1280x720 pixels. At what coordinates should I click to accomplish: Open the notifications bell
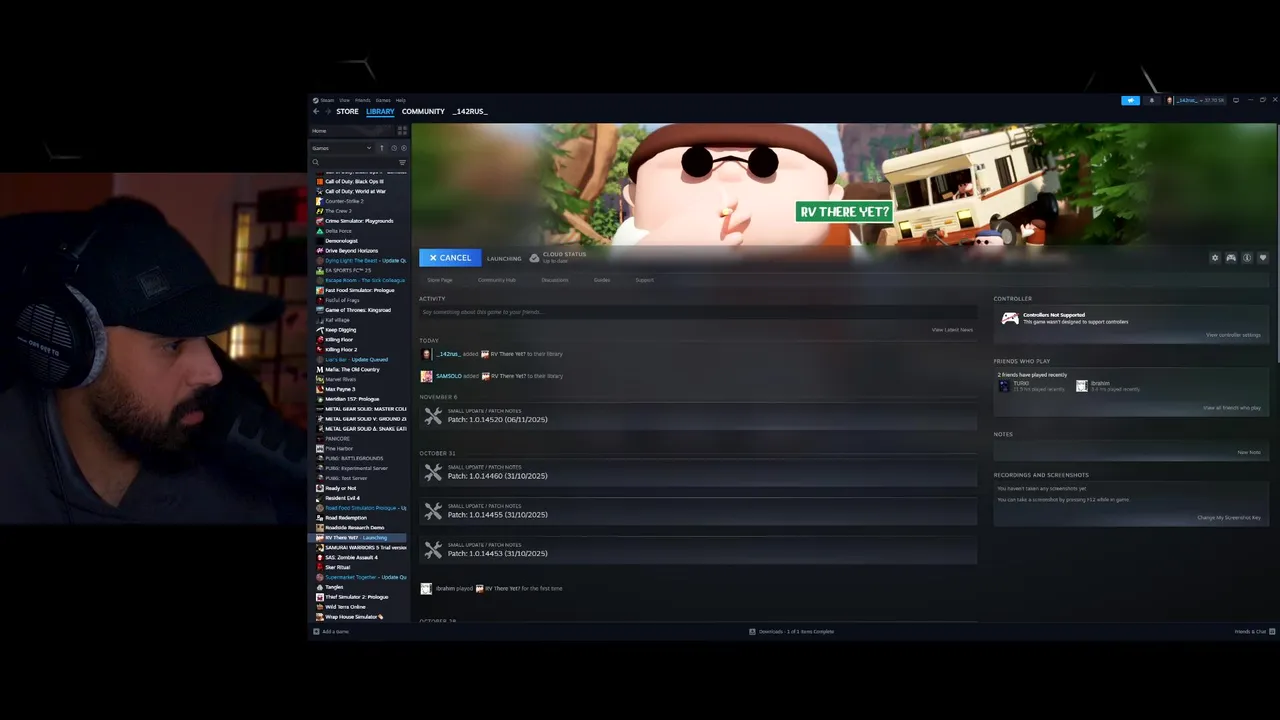1151,100
